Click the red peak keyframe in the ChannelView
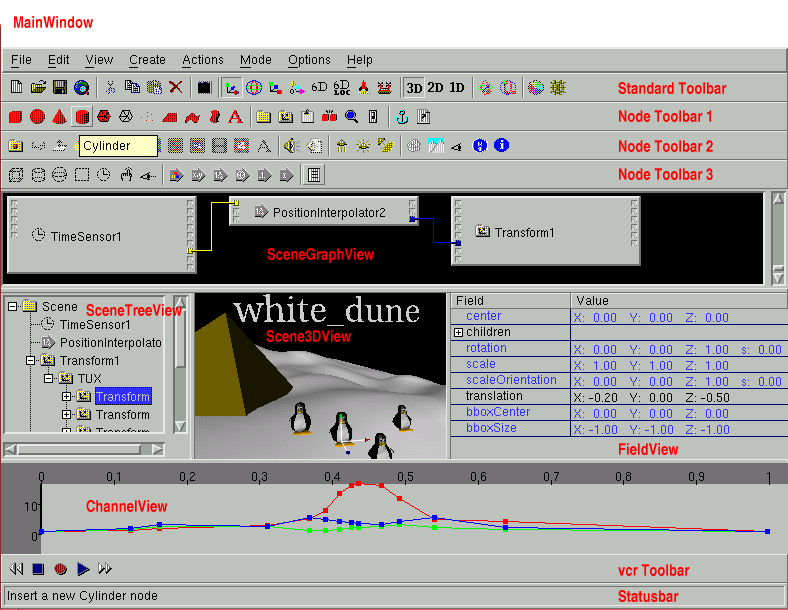 click(x=358, y=484)
